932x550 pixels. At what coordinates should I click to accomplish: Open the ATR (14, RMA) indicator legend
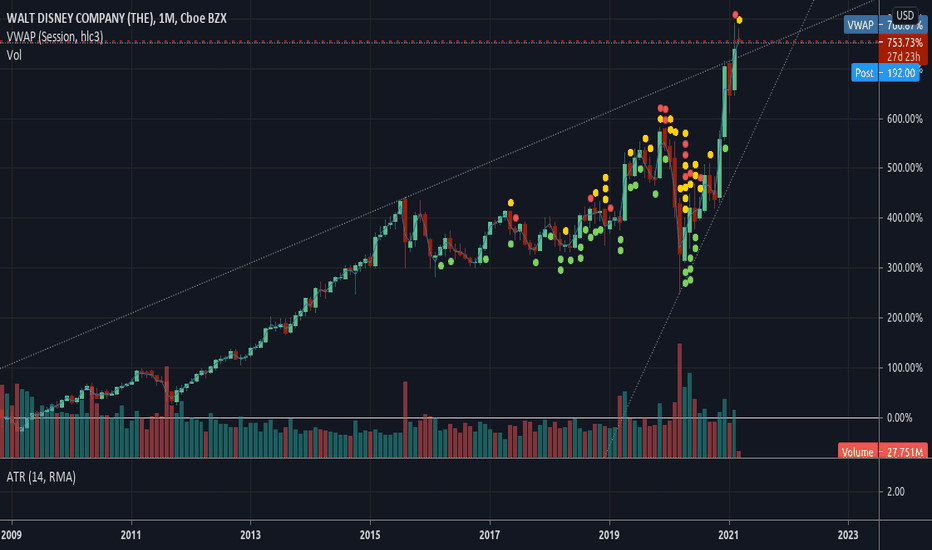point(41,477)
